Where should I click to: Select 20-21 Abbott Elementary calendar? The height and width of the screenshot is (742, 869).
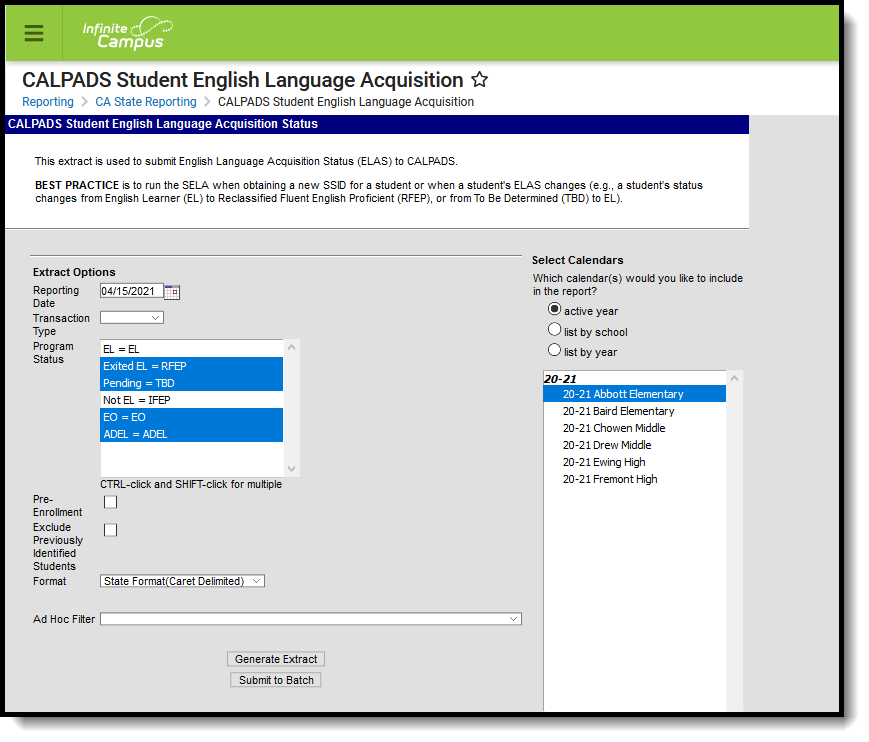(x=635, y=395)
